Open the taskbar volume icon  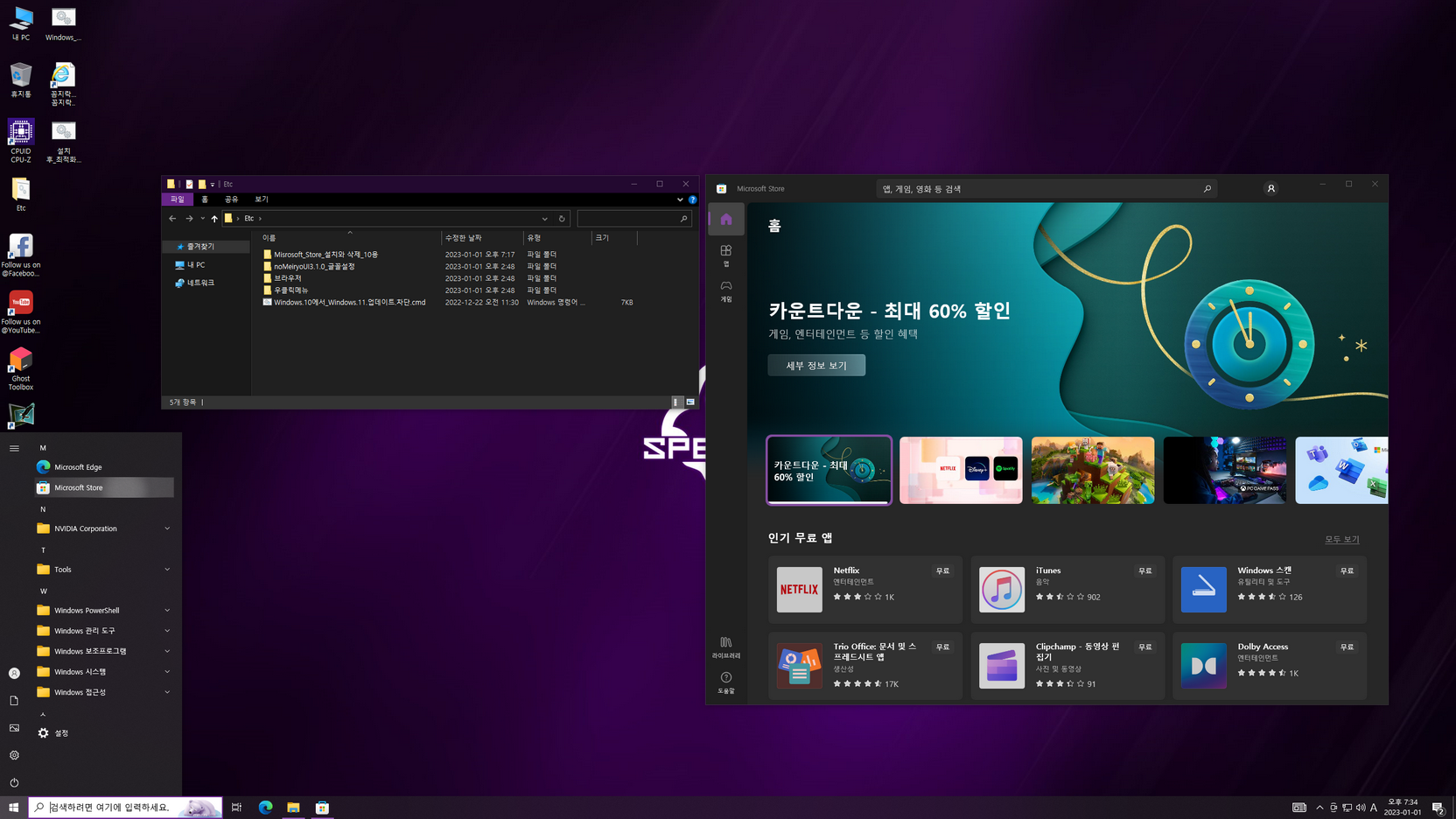[1361, 808]
